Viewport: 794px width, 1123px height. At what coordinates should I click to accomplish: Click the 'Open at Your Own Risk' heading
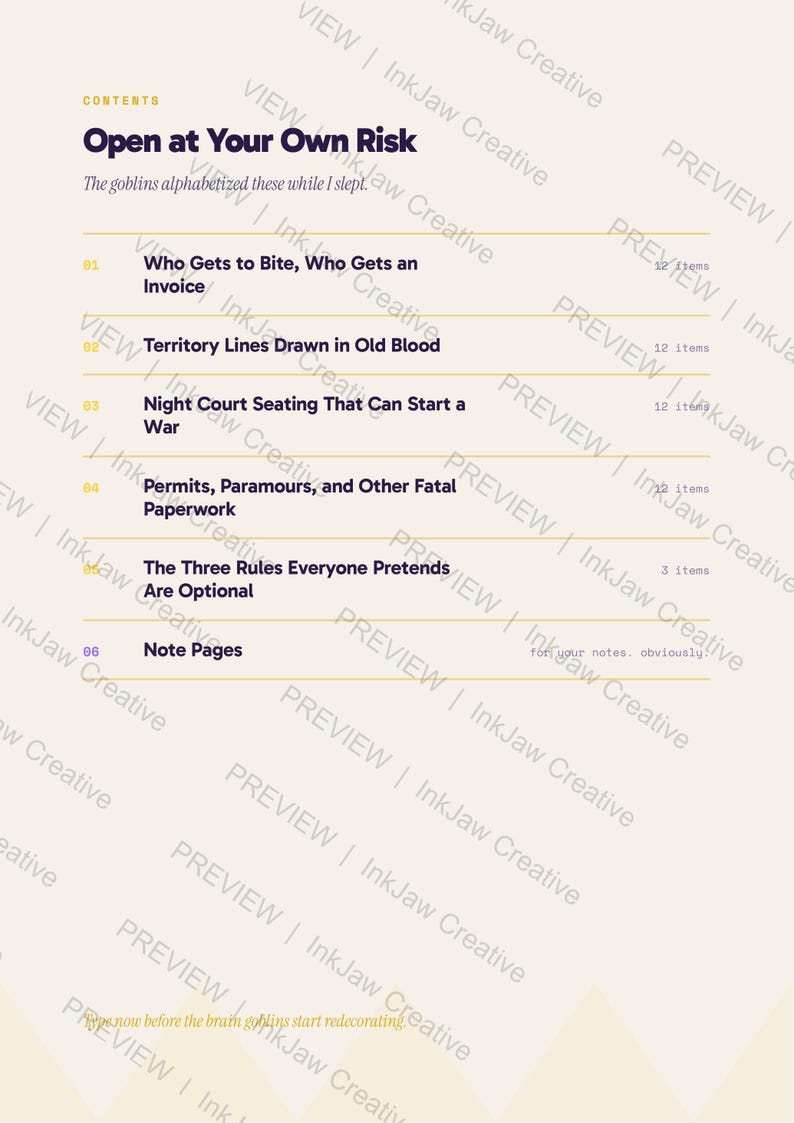250,140
